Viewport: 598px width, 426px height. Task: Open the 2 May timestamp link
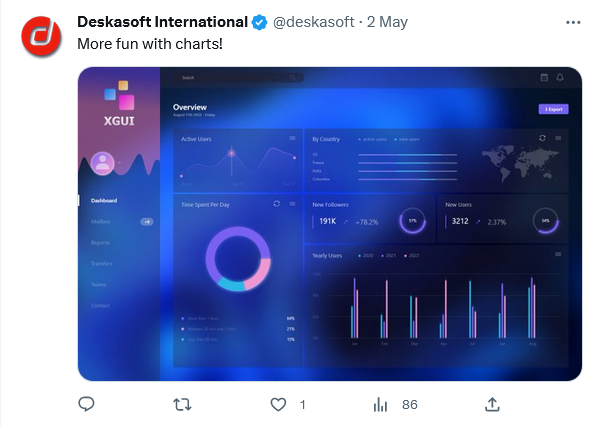coord(387,22)
